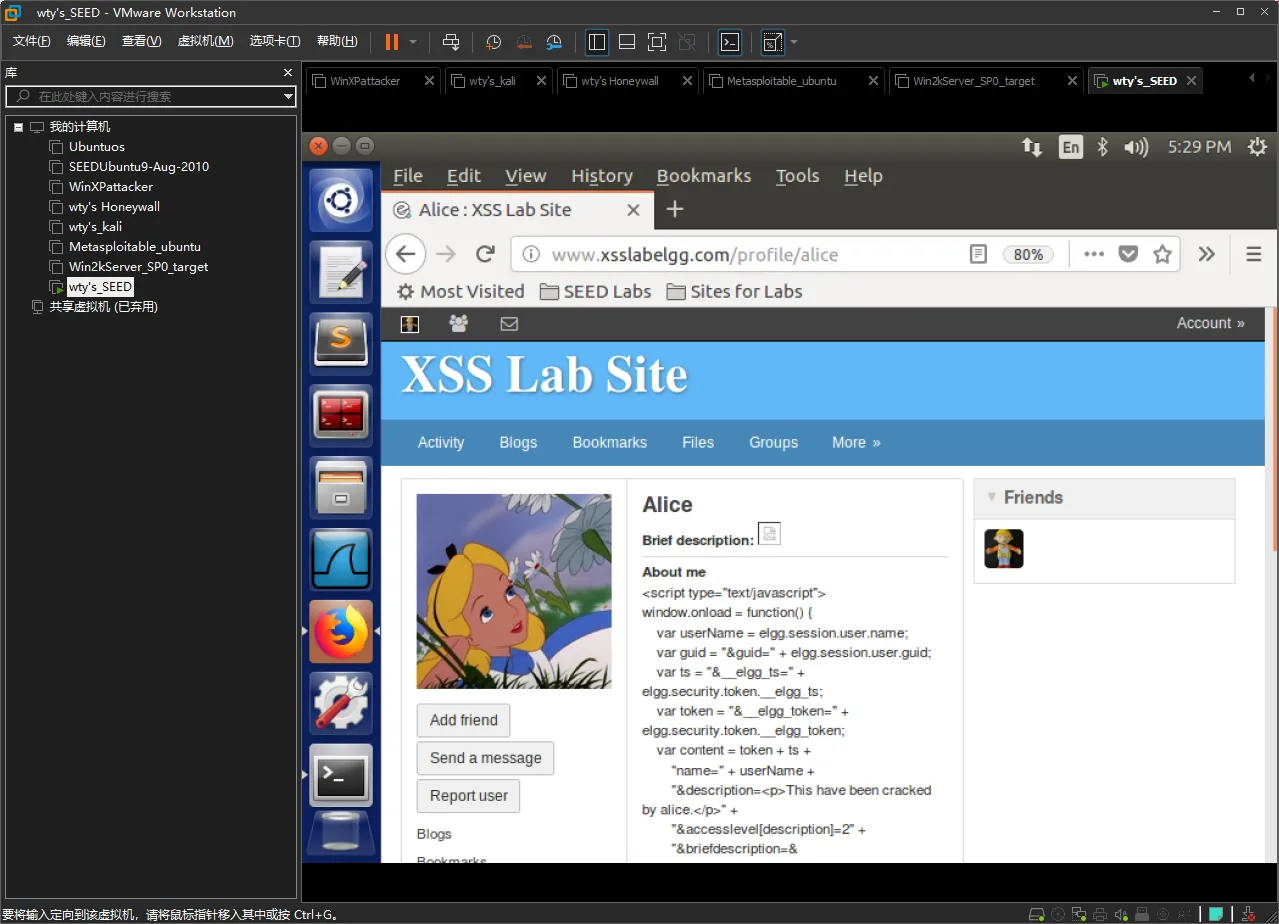The height and width of the screenshot is (924, 1279).
Task: Open the Sites for Labs bookmarks folder
Action: pos(735,292)
